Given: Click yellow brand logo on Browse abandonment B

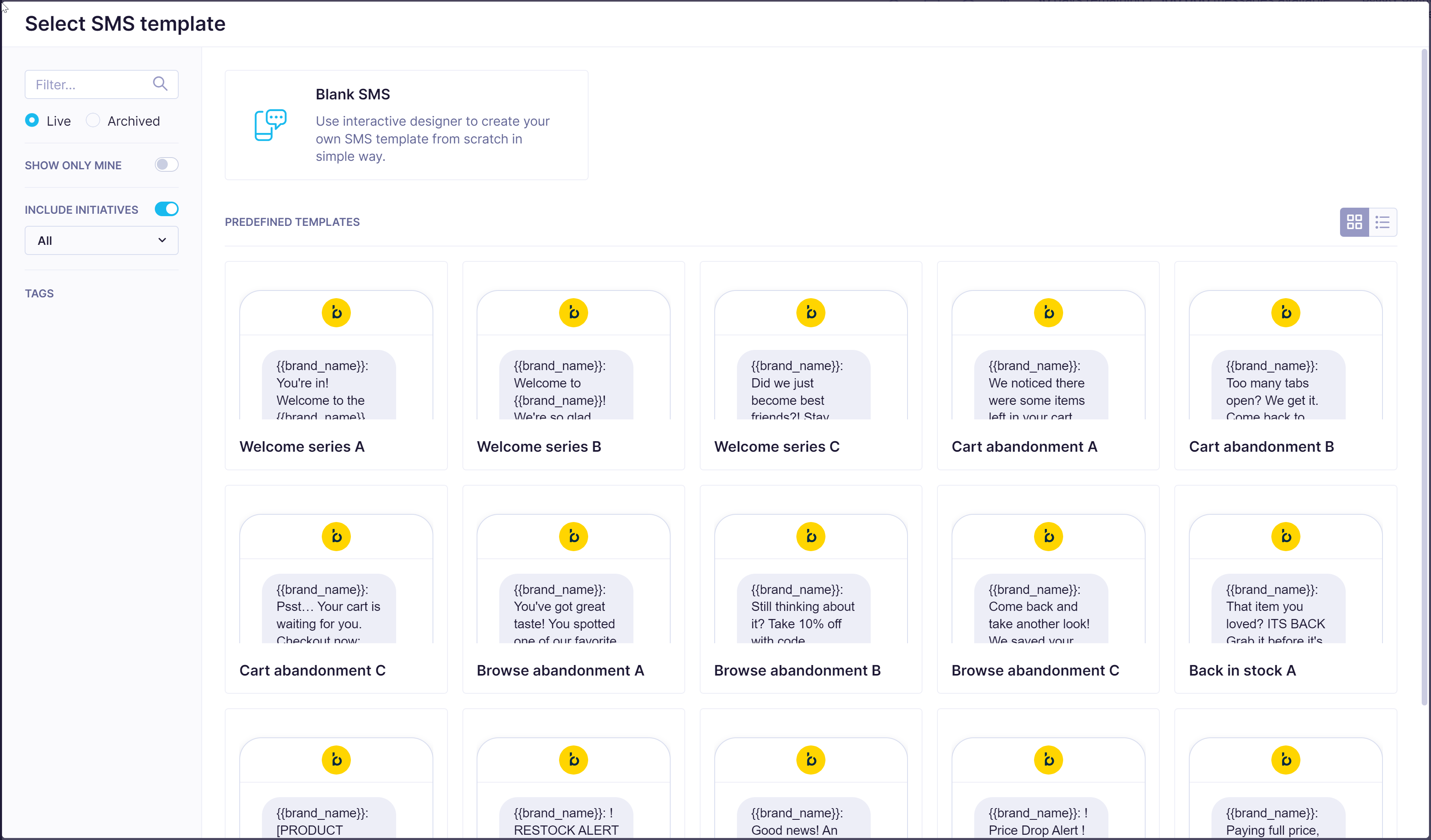Looking at the screenshot, I should [x=810, y=536].
